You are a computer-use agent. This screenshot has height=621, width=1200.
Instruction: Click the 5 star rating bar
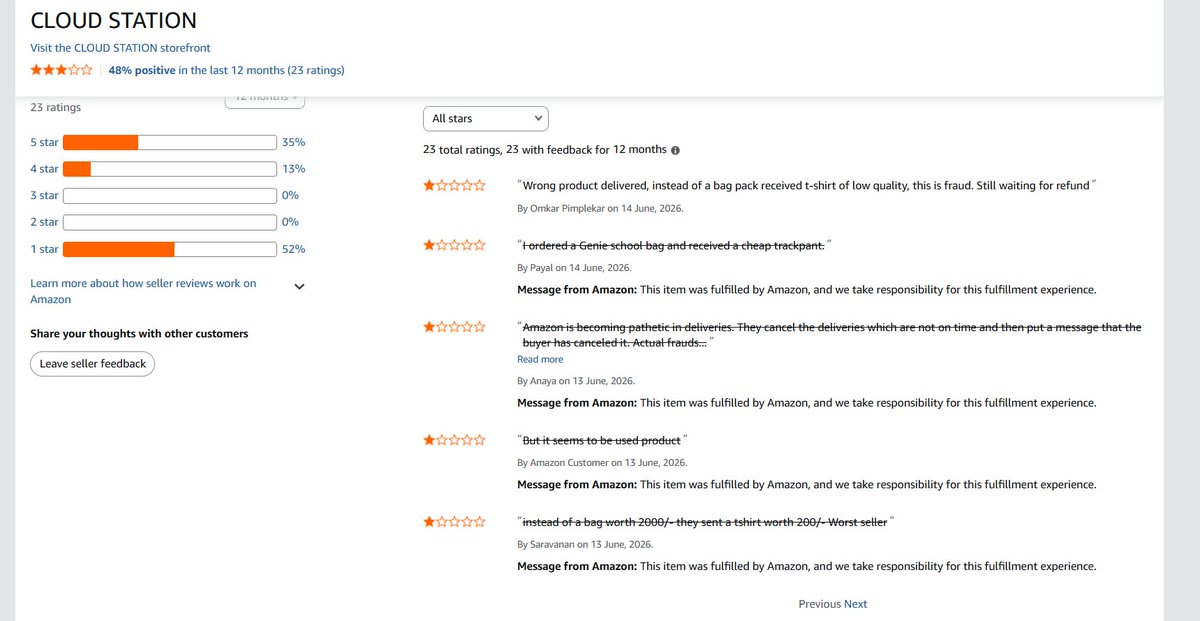pyautogui.click(x=170, y=142)
